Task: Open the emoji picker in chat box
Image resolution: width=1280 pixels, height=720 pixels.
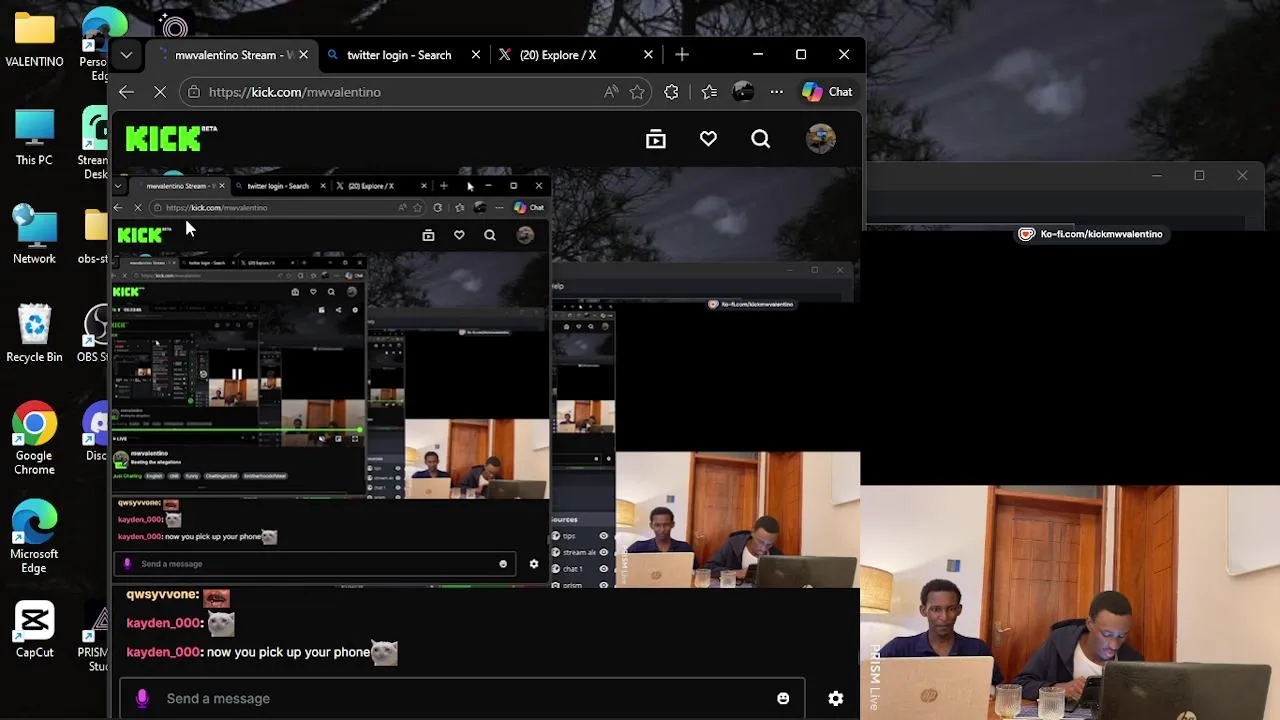Action: (x=783, y=698)
